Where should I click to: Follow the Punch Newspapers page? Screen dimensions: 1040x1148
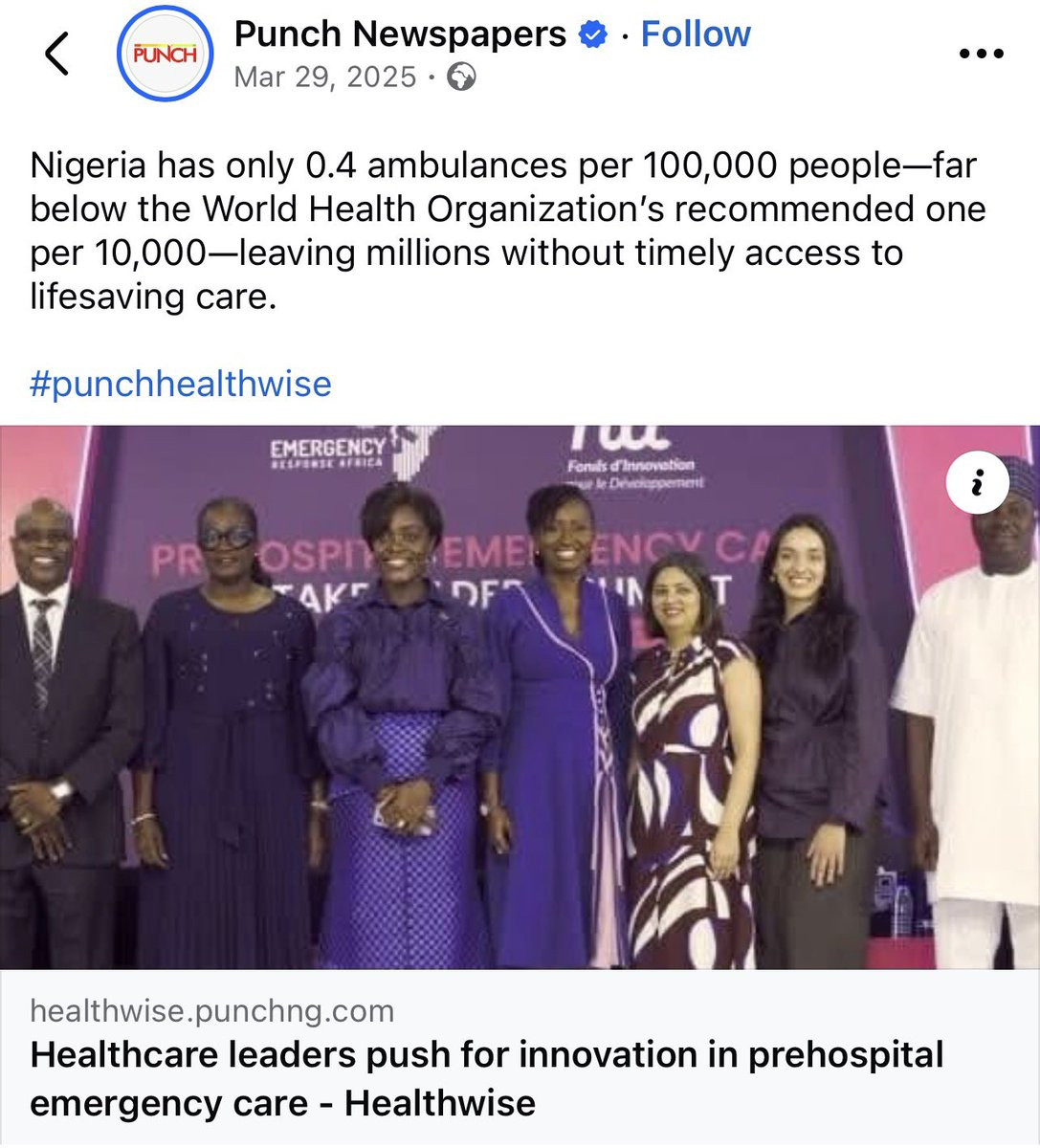[696, 34]
